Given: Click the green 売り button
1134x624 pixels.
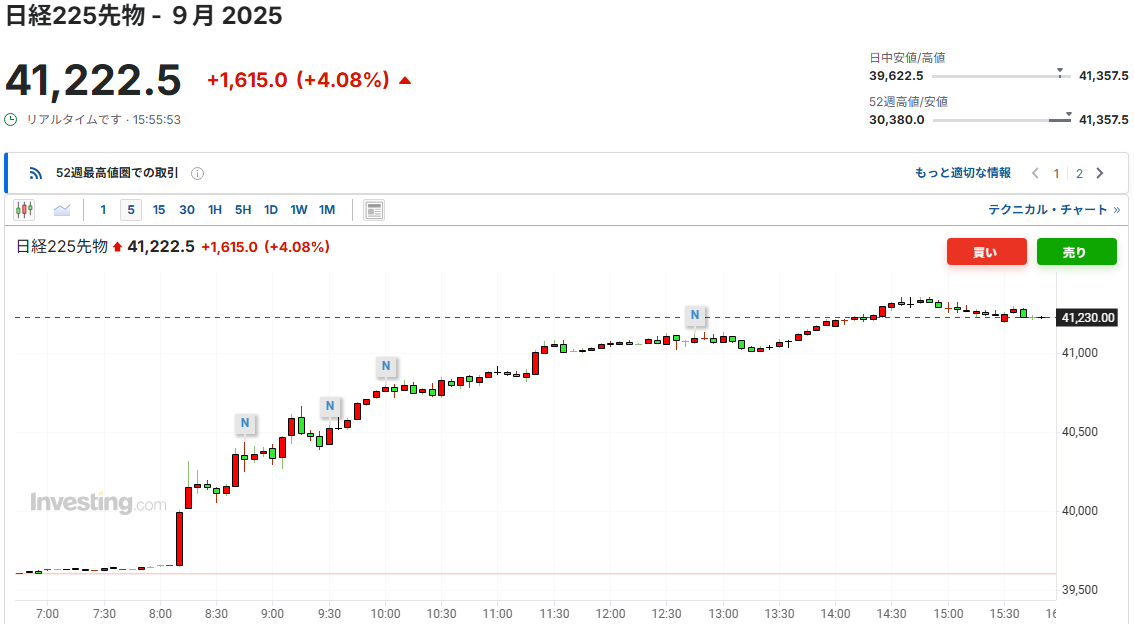Looking at the screenshot, I should [1076, 252].
